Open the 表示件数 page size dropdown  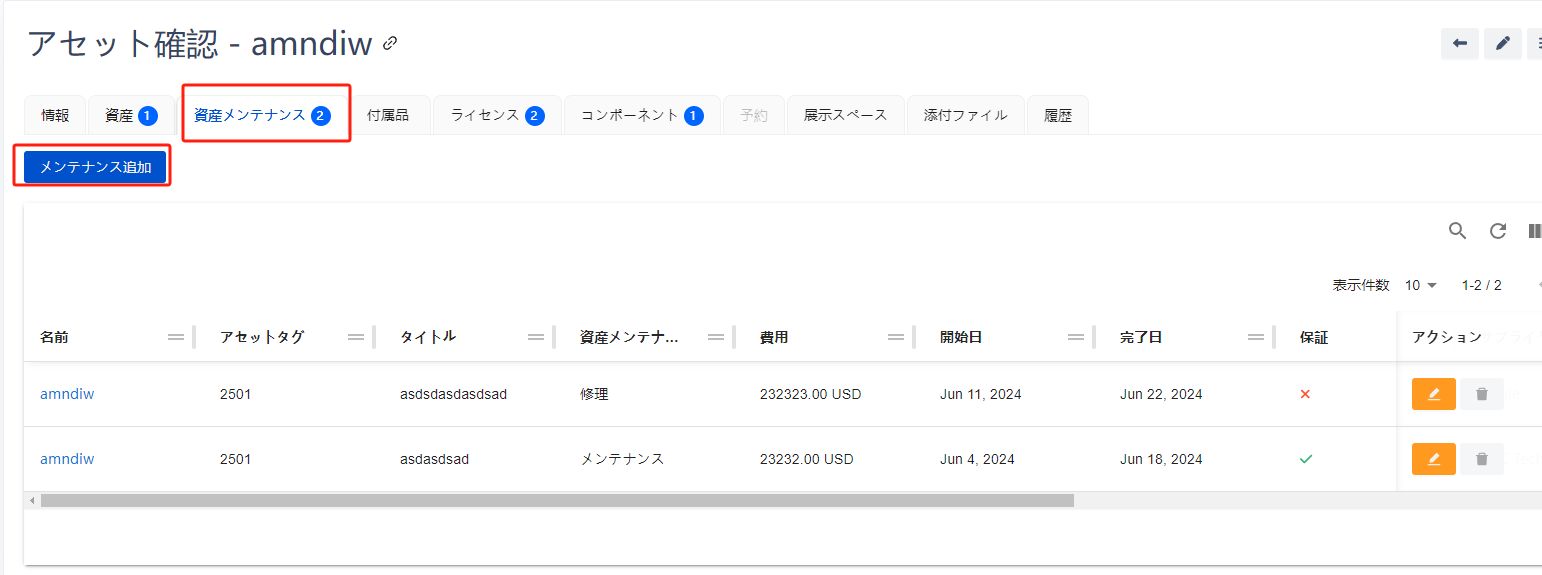(1420, 285)
